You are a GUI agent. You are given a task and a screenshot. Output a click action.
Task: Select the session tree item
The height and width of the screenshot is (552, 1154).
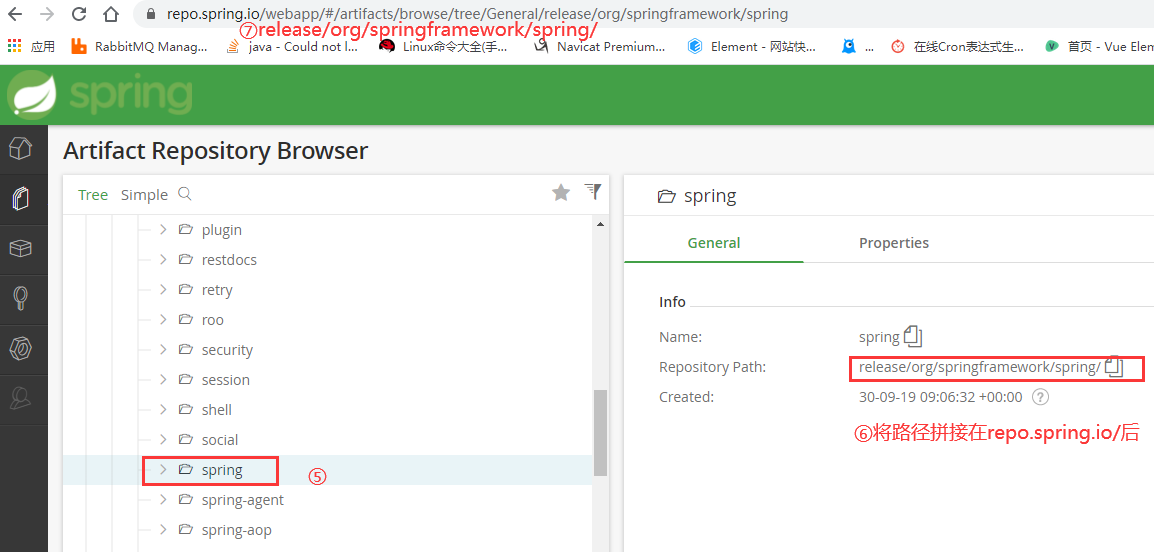[x=225, y=380]
